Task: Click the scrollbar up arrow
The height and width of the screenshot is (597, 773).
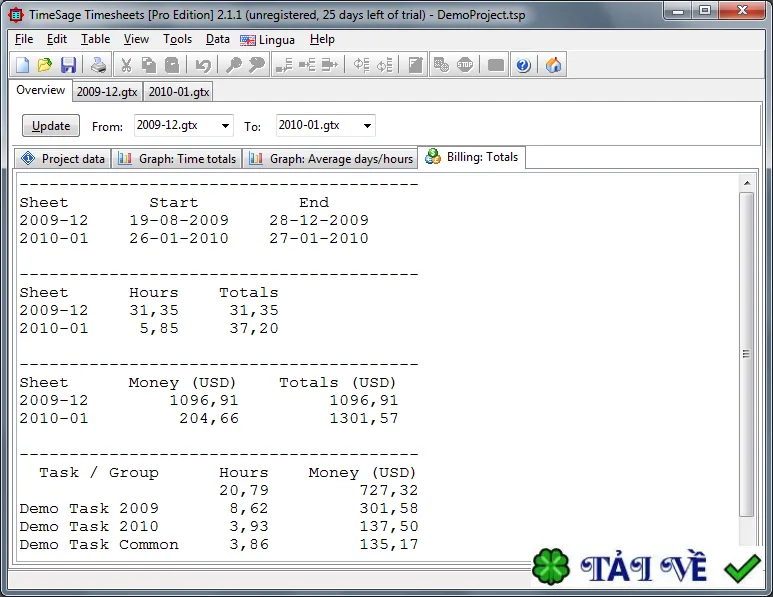Action: (747, 183)
